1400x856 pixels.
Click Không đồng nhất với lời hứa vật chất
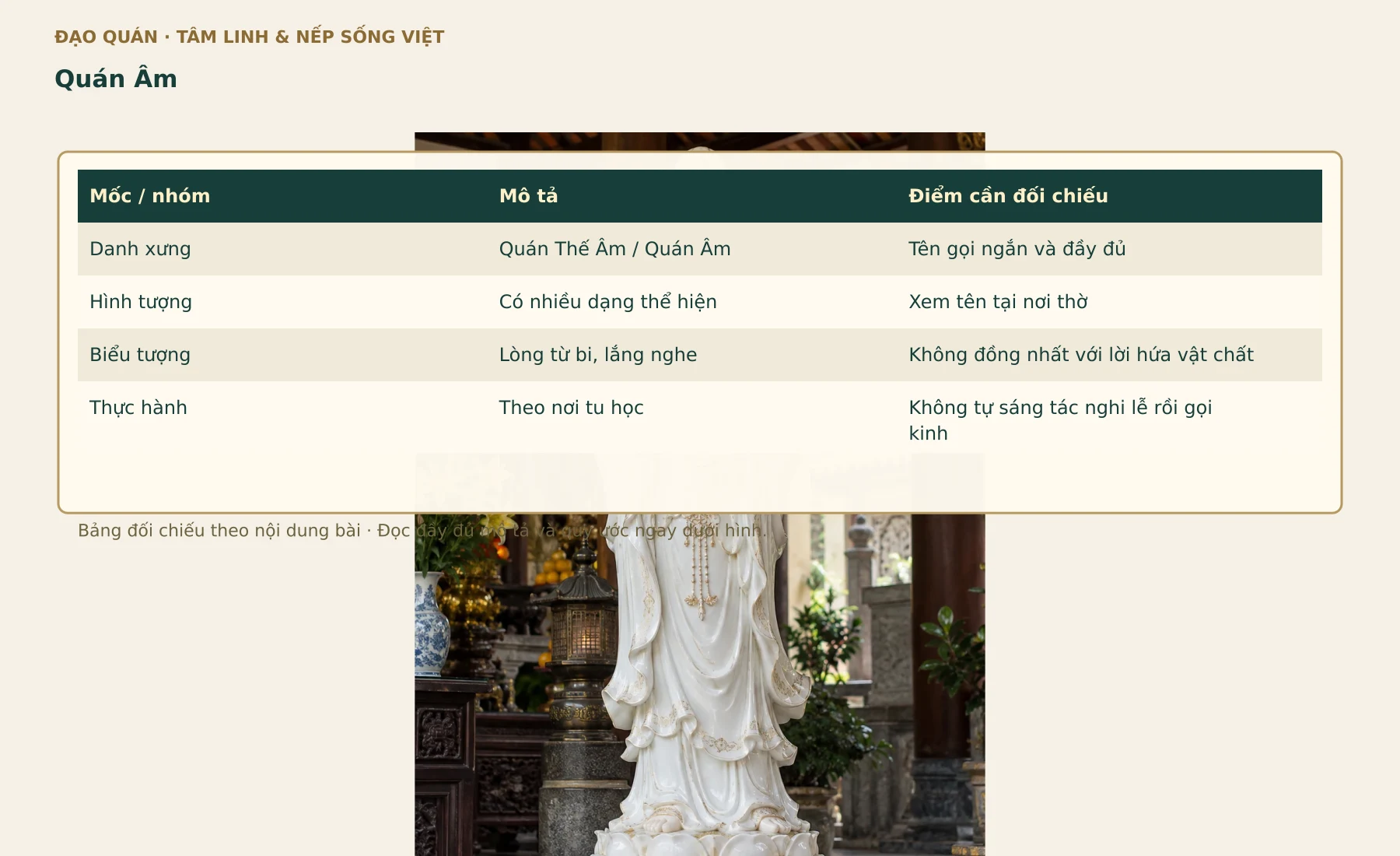click(x=1081, y=355)
